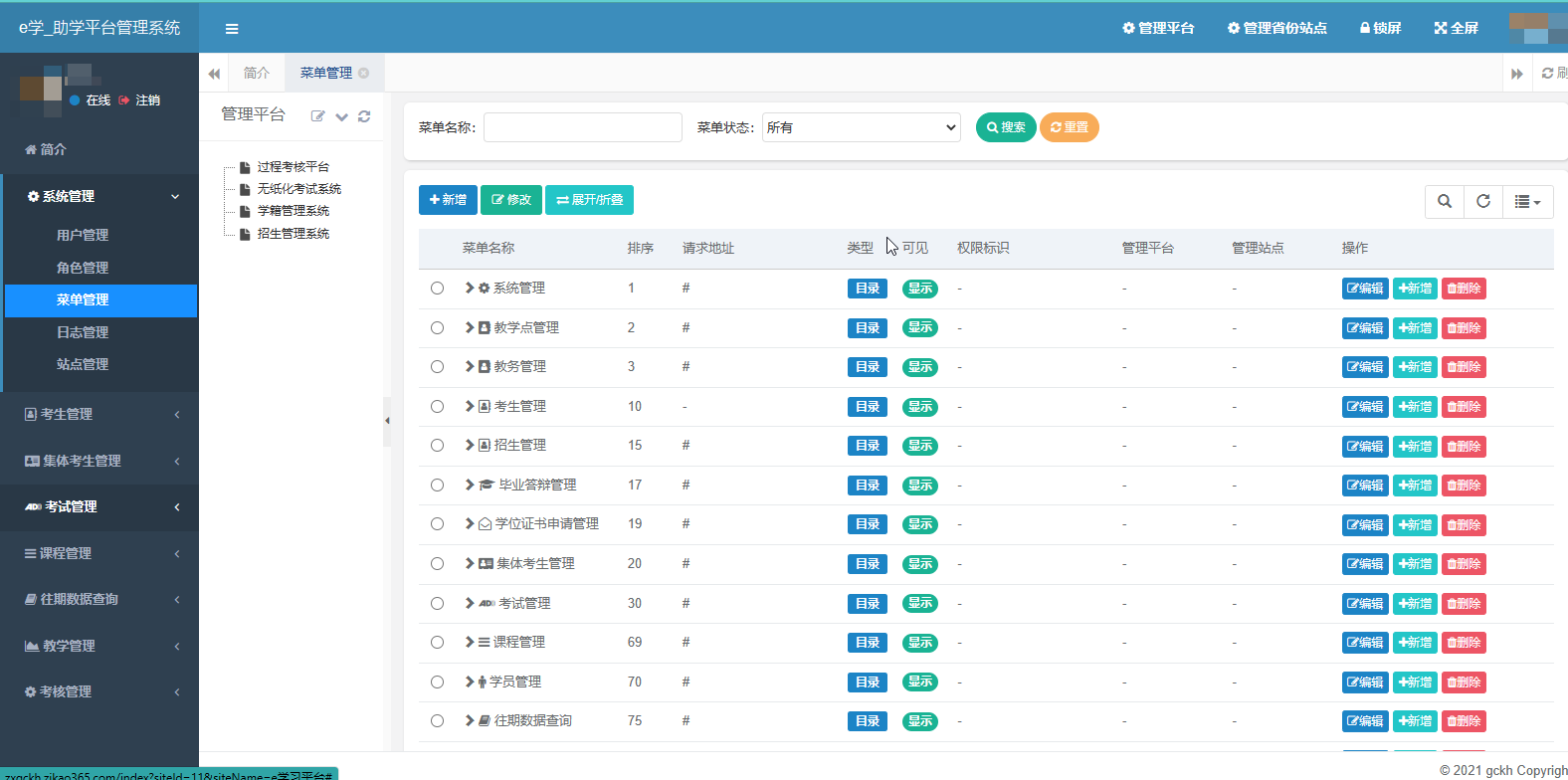
Task: Close the 菜单管理 tab
Action: tap(364, 73)
